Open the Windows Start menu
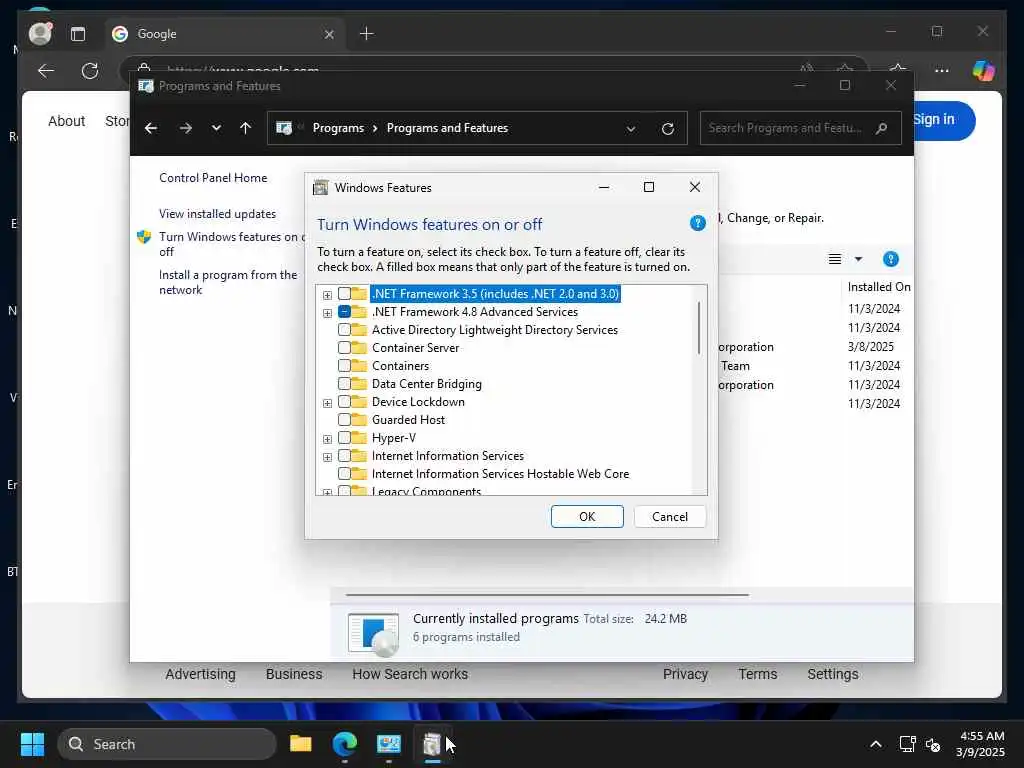This screenshot has width=1024, height=768. pyautogui.click(x=32, y=744)
